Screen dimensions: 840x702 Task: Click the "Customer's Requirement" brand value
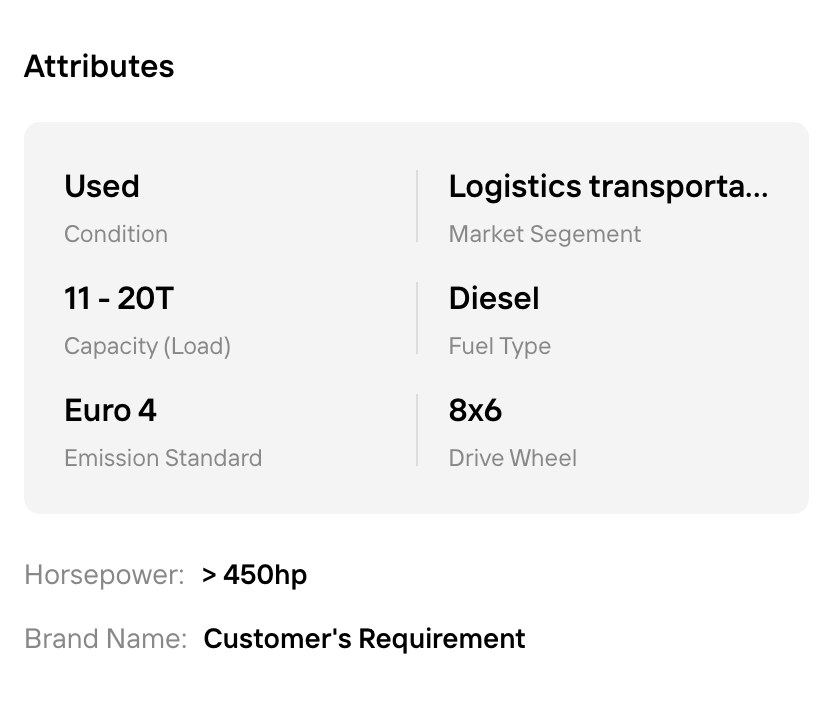coord(364,639)
